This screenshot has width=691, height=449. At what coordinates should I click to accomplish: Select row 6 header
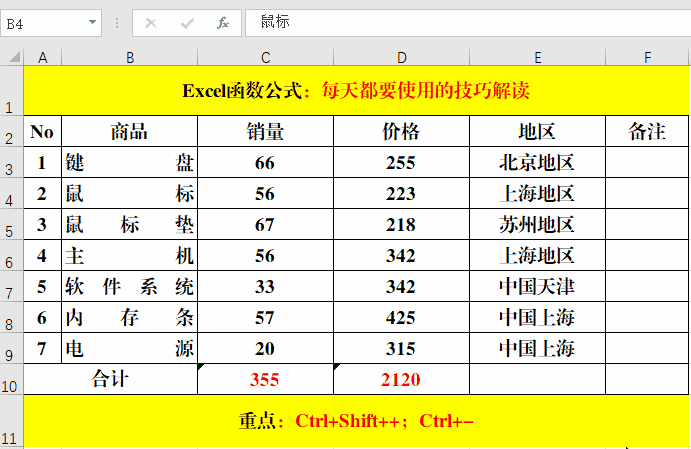click(11, 255)
